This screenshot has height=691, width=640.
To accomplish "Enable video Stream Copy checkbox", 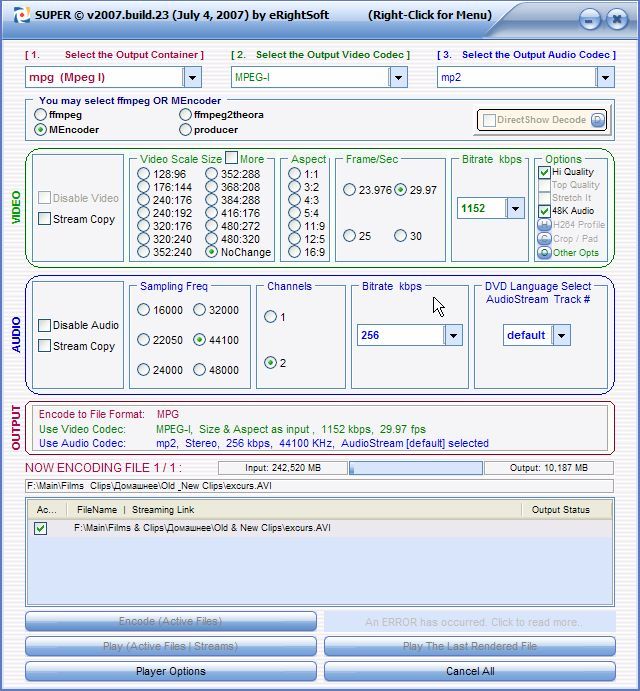I will (44, 219).
